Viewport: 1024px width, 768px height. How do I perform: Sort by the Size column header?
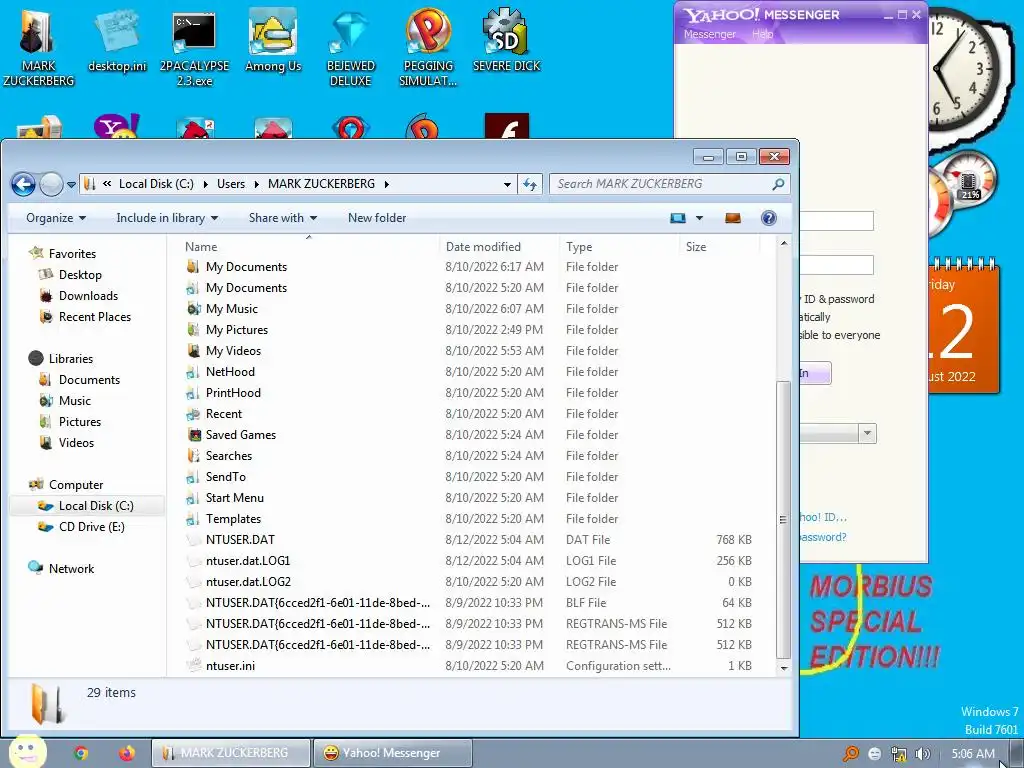[x=720, y=247]
